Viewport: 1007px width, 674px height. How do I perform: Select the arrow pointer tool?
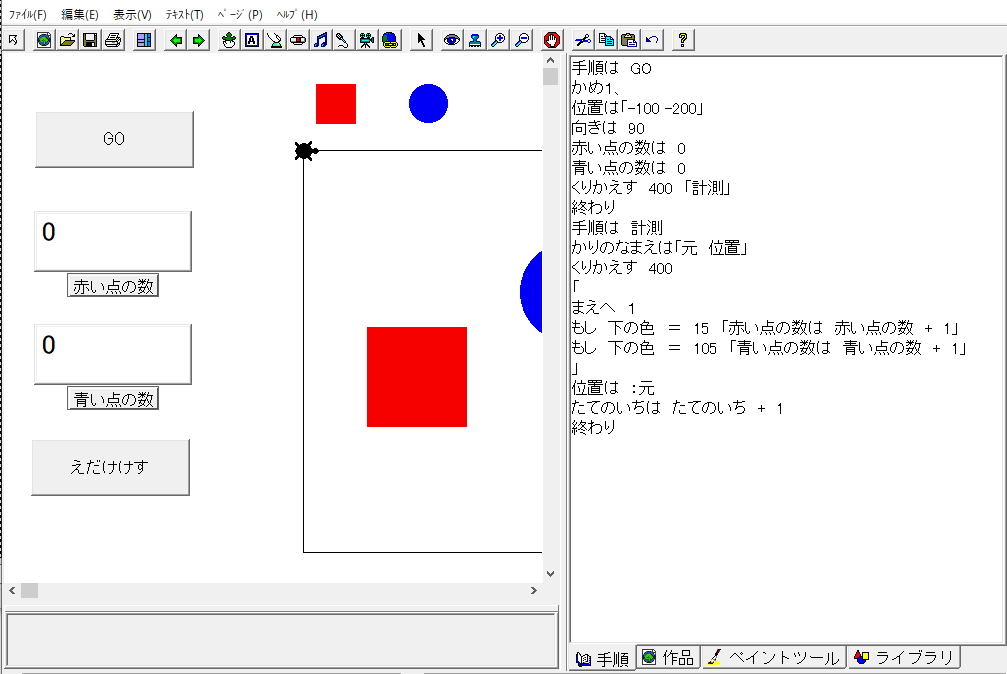point(421,40)
